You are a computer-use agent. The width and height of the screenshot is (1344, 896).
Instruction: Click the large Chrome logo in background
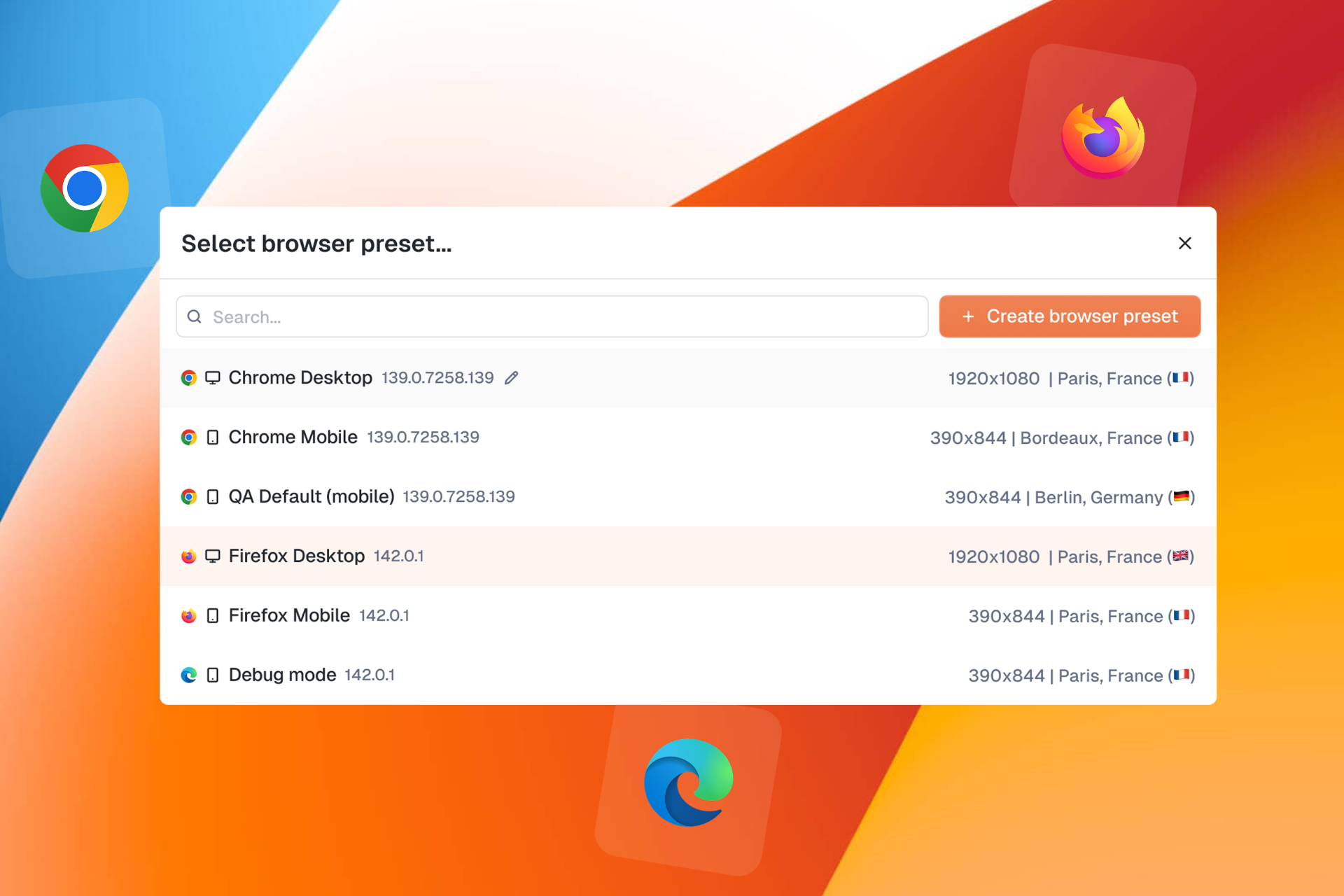coord(85,188)
